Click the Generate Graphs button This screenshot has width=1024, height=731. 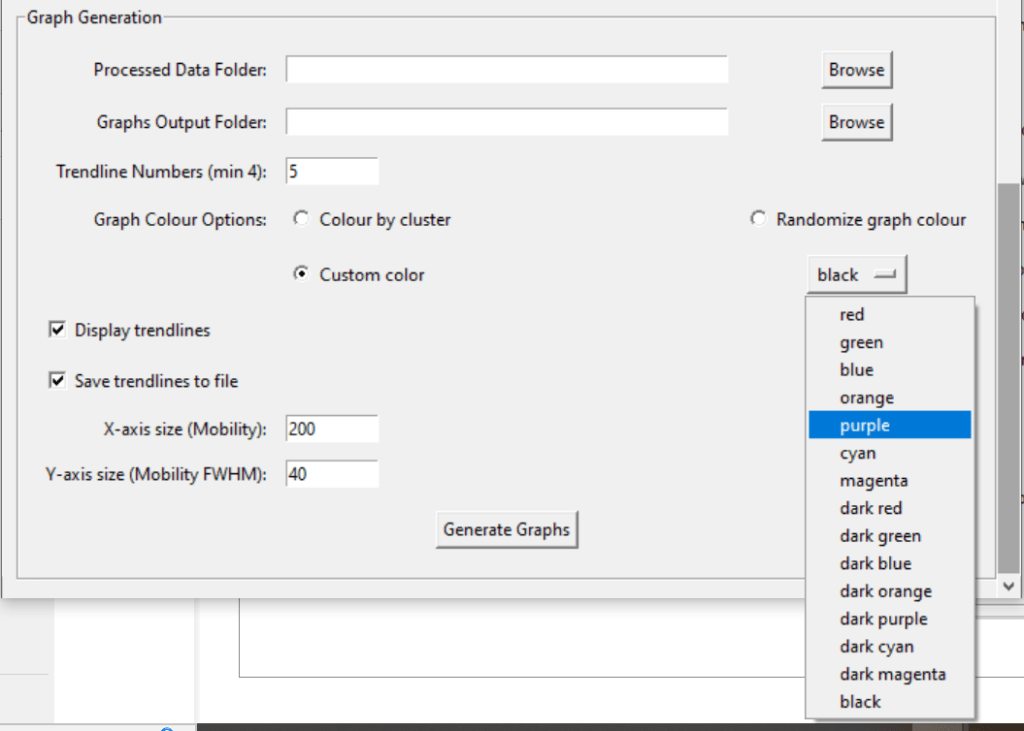coord(507,530)
